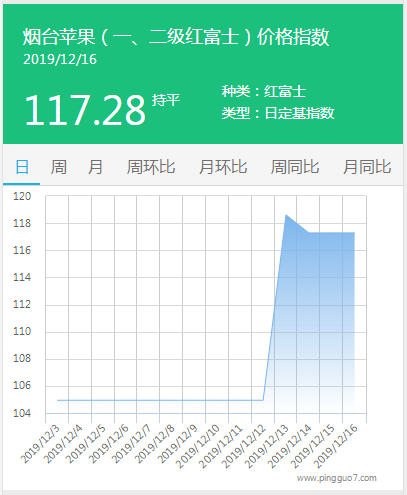Click the y-axis label 110
Image resolution: width=407 pixels, height=495 pixels.
coord(22,331)
